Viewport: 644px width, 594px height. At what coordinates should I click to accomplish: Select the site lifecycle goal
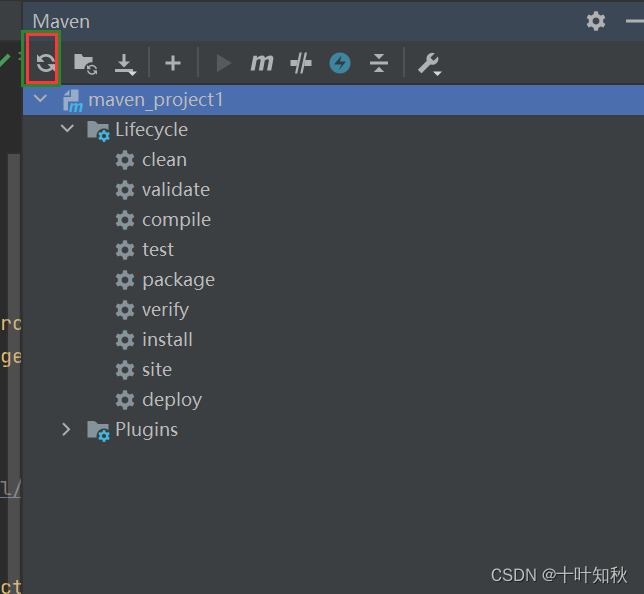tap(157, 370)
